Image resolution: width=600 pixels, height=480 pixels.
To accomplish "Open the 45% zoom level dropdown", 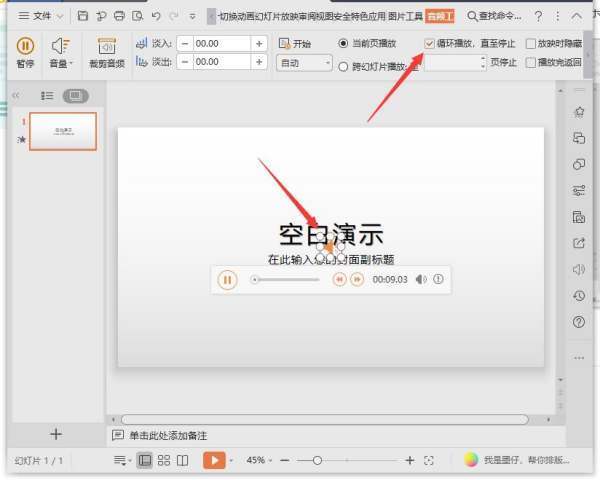I will 258,460.
